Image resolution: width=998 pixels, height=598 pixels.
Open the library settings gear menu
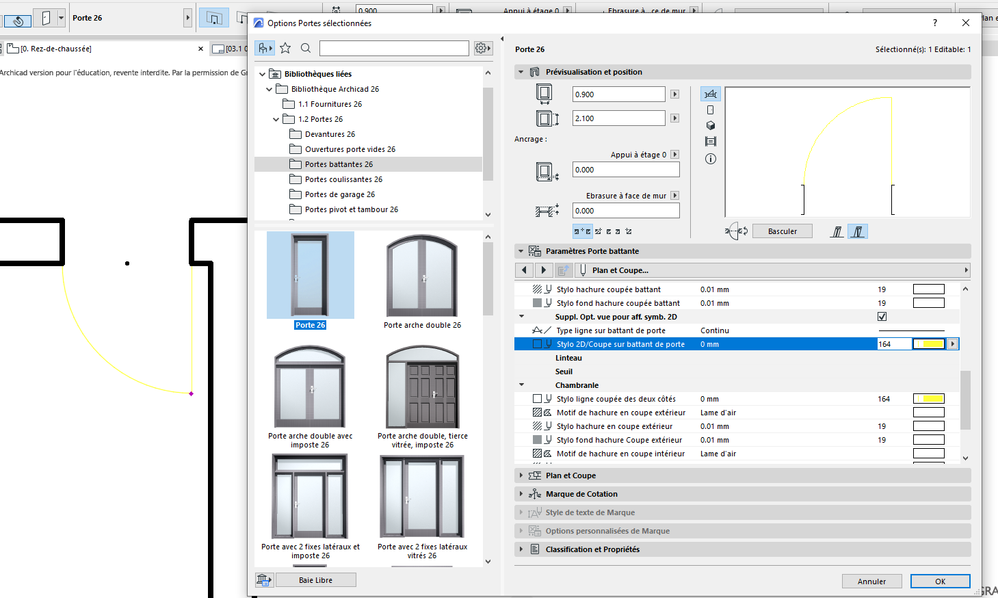pos(483,48)
